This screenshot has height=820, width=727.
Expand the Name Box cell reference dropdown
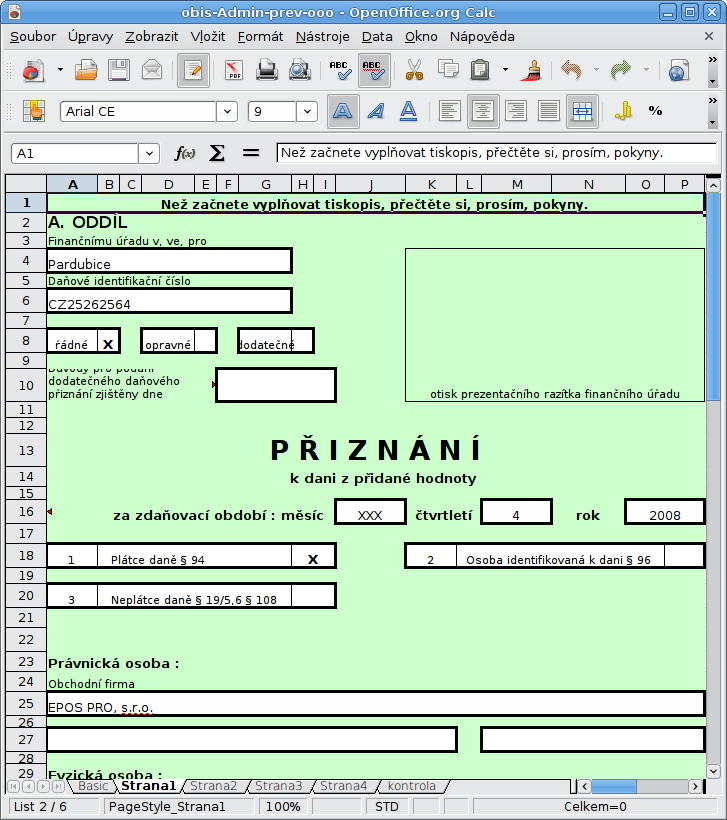pyautogui.click(x=149, y=153)
